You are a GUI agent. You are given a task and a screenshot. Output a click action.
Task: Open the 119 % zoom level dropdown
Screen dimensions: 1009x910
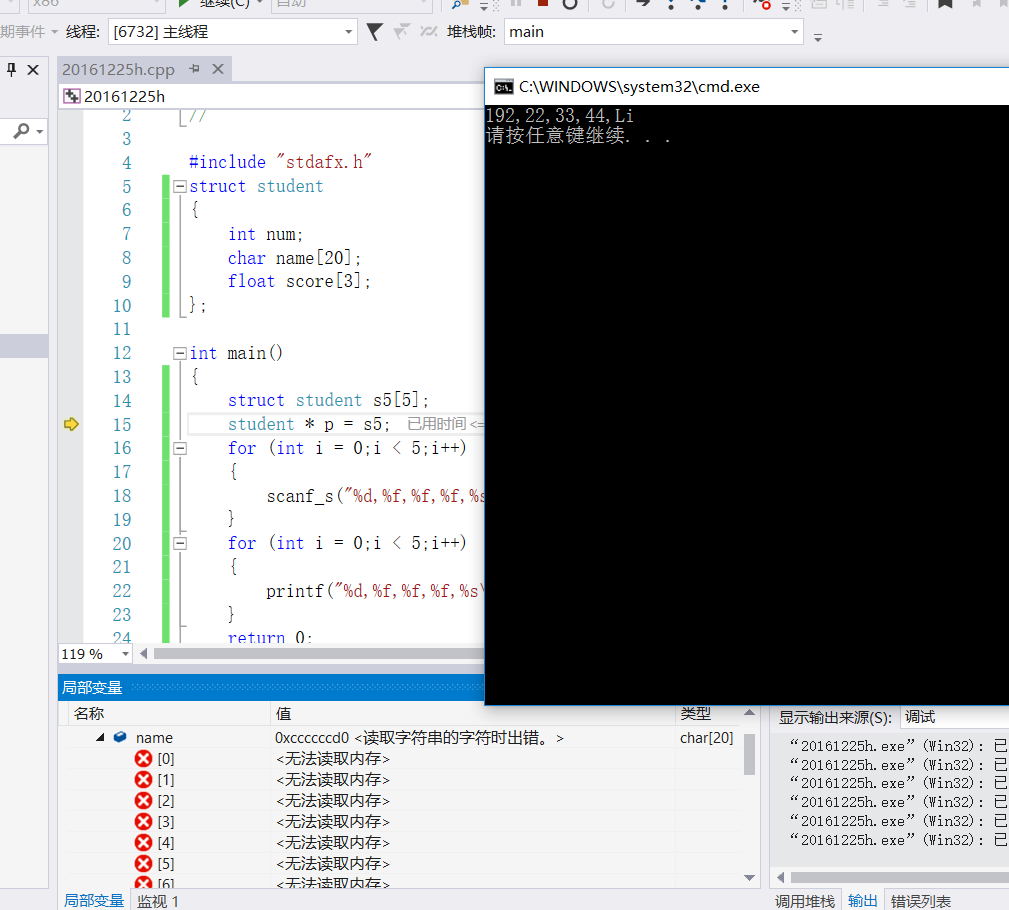pos(125,654)
